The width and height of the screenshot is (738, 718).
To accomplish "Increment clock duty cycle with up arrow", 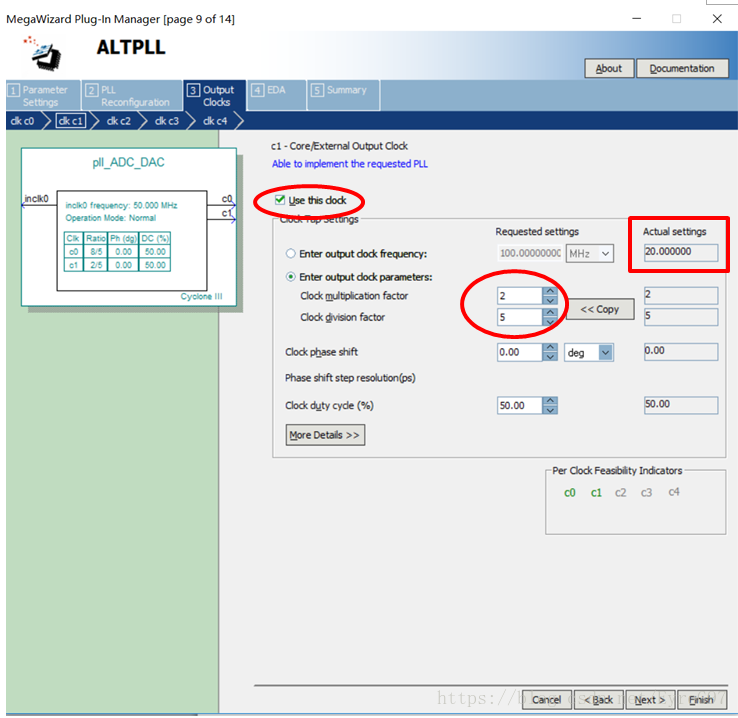I will [550, 401].
